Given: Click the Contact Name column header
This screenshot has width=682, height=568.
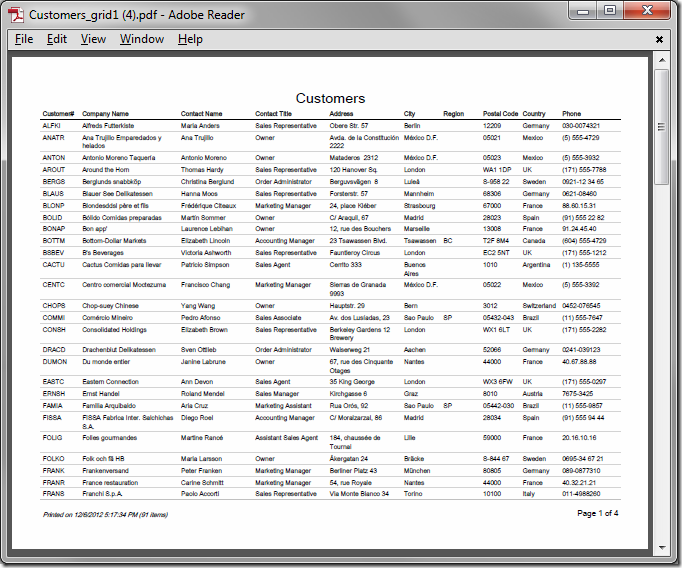Looking at the screenshot, I should (x=201, y=114).
